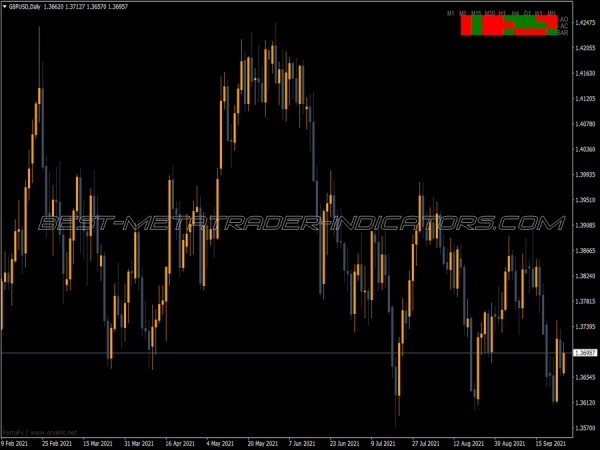Click the H4 timeframe label
The image size is (600, 450).
point(515,13)
